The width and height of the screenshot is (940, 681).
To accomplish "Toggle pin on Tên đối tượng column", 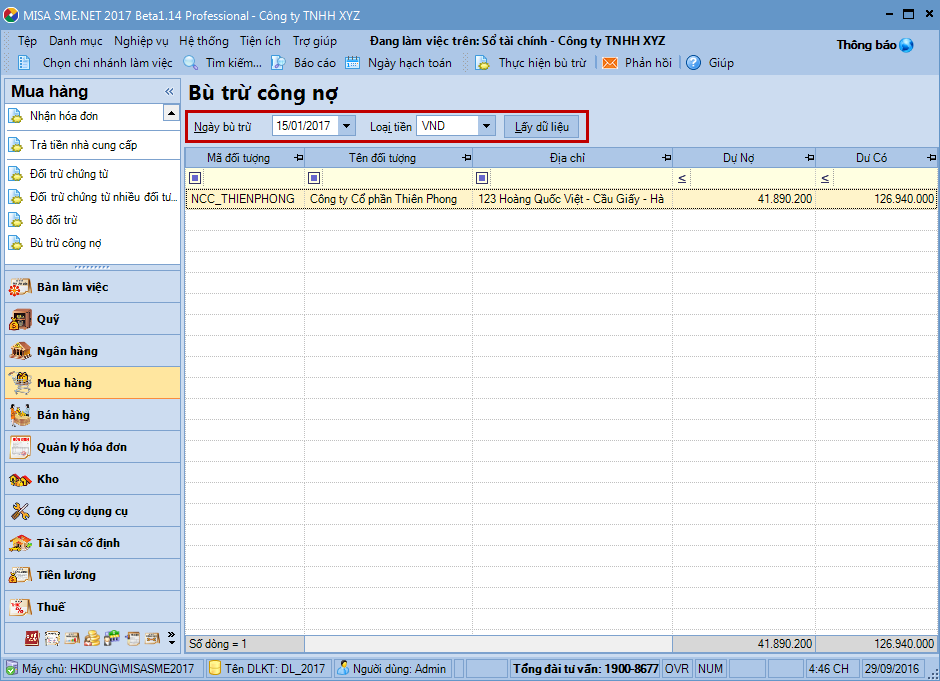I will point(465,158).
